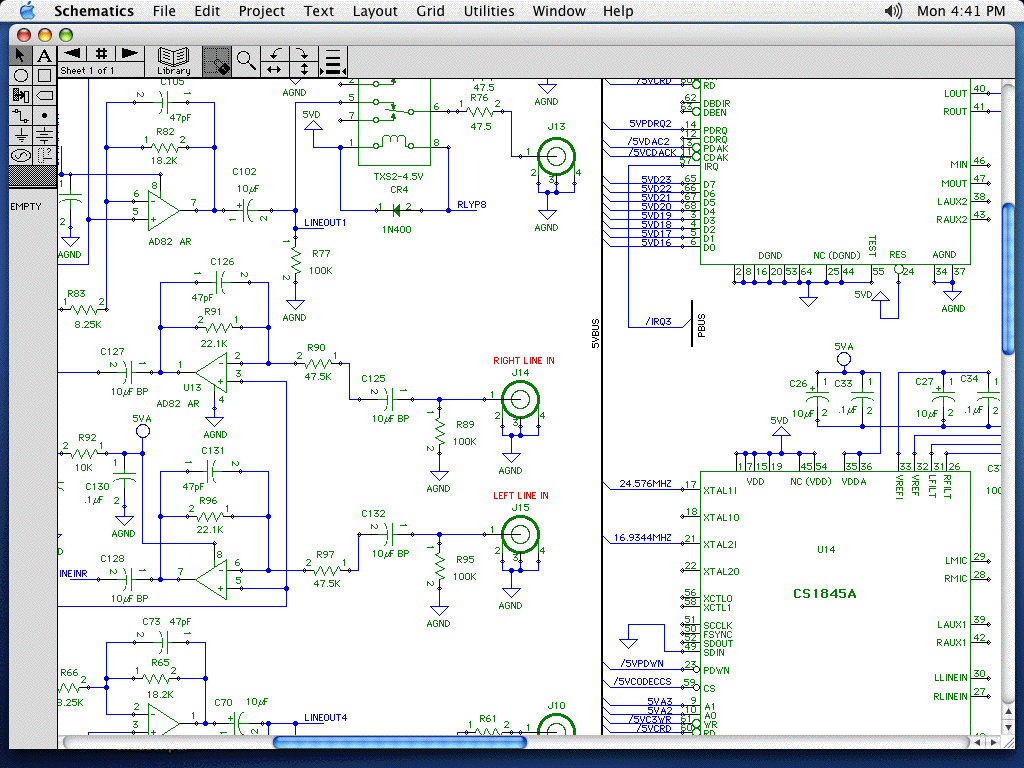
Task: Flip selection with the horizontal double arrow
Action: tap(274, 69)
